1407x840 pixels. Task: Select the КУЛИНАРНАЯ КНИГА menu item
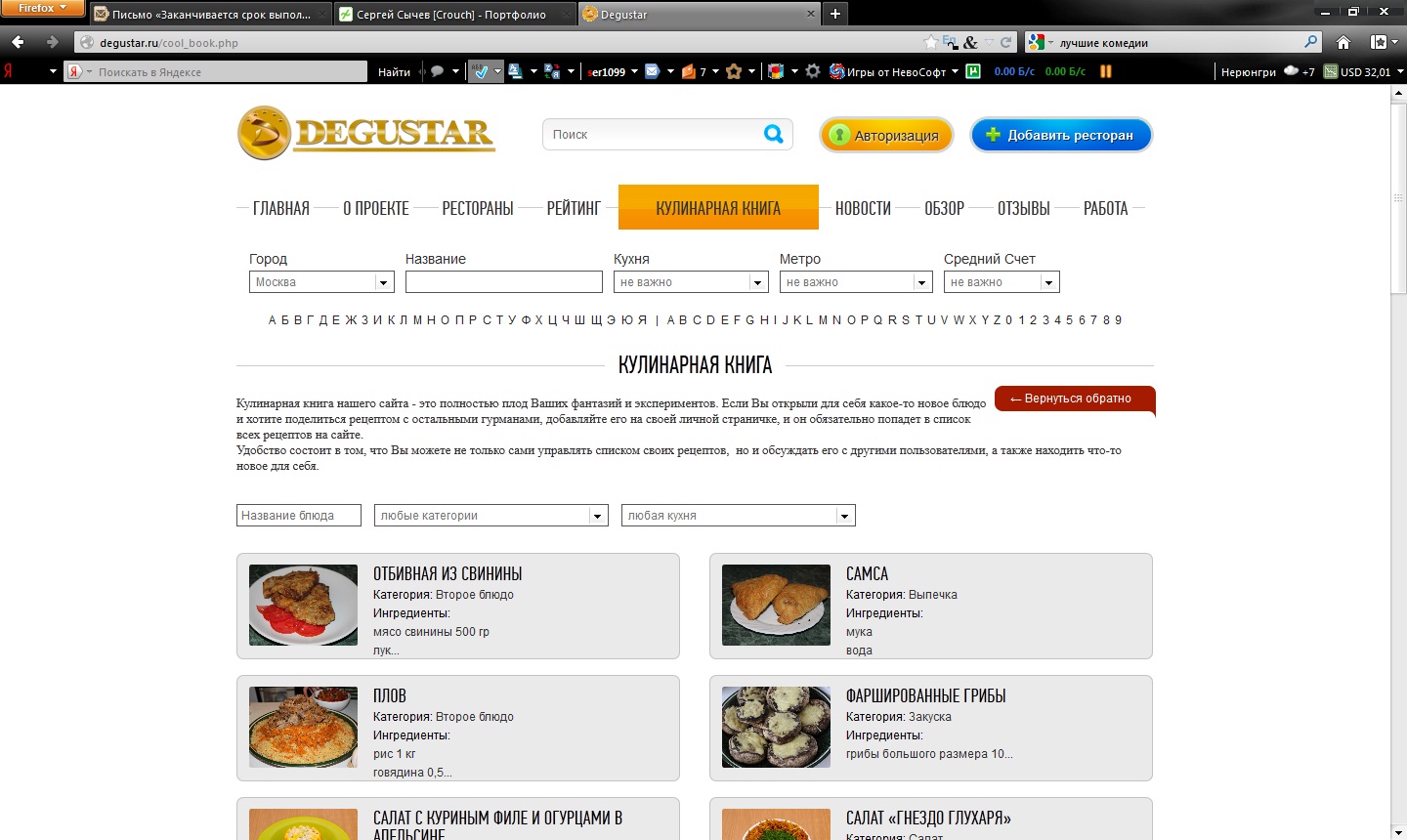(x=718, y=207)
